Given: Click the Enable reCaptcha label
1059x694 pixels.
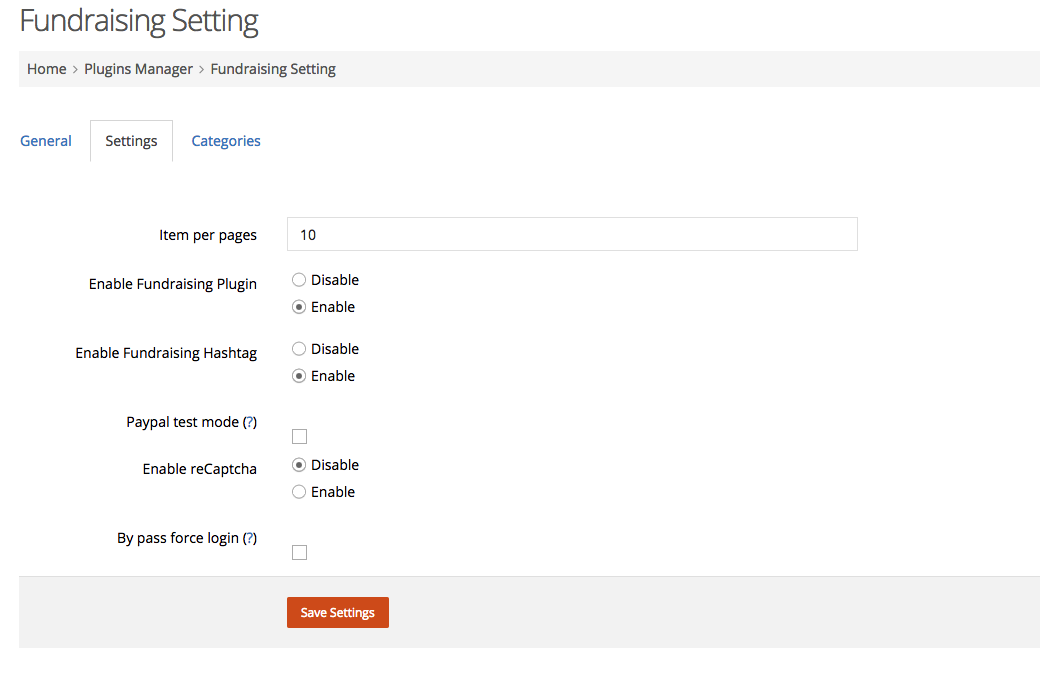Looking at the screenshot, I should 200,469.
